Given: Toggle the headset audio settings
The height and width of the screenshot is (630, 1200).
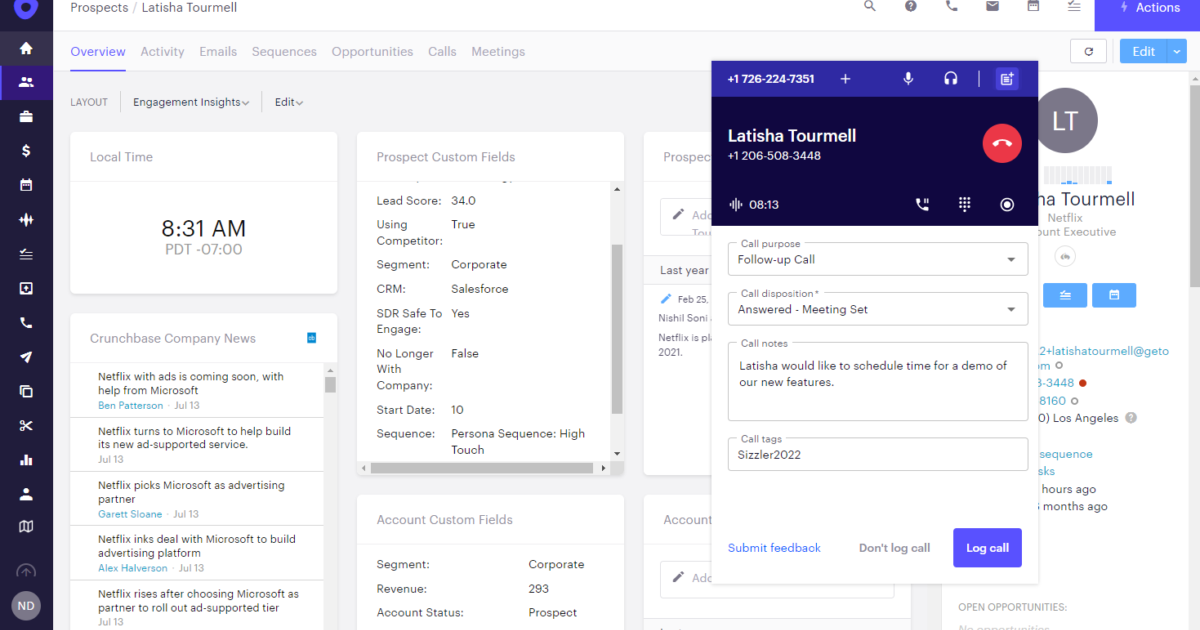Looking at the screenshot, I should tap(948, 78).
